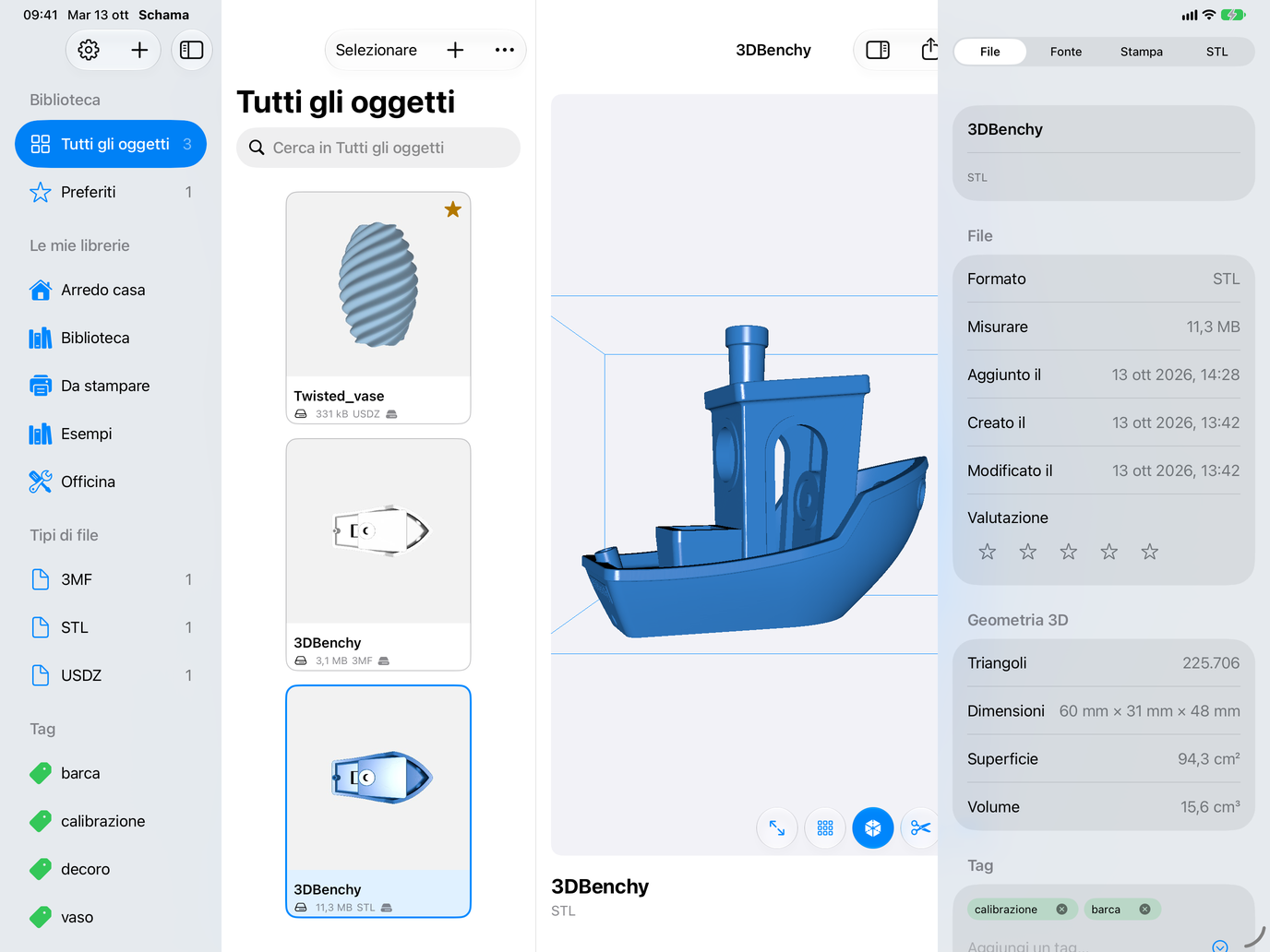Switch to the File tab
The image size is (1270, 952).
pyautogui.click(x=990, y=52)
